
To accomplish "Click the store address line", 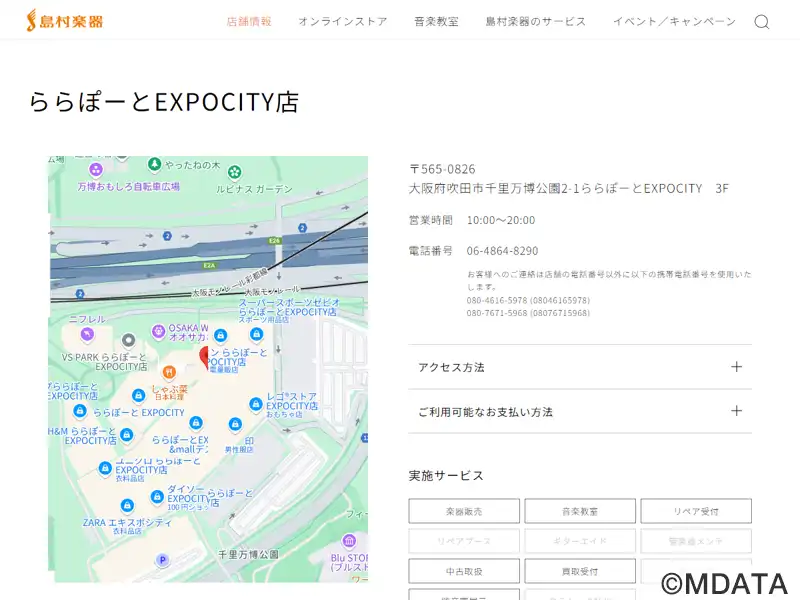I will [x=568, y=188].
